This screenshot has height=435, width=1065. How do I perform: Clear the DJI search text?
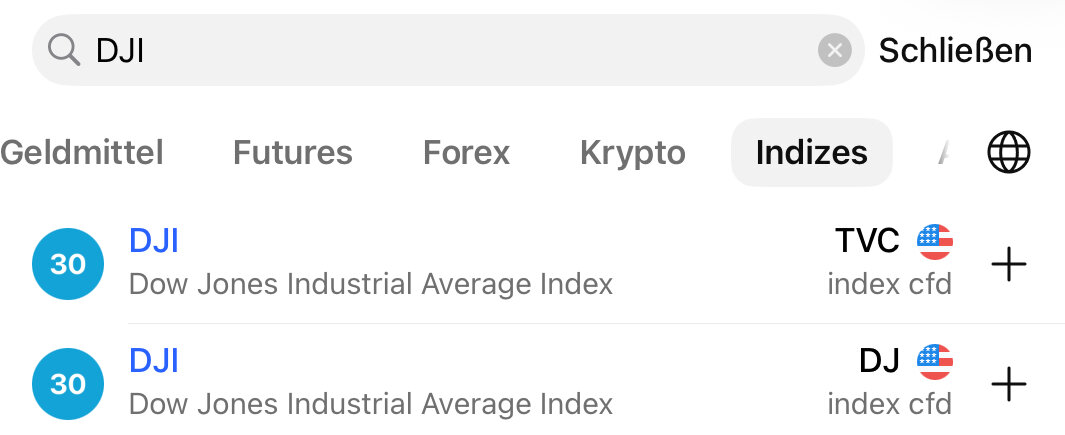[x=834, y=49]
